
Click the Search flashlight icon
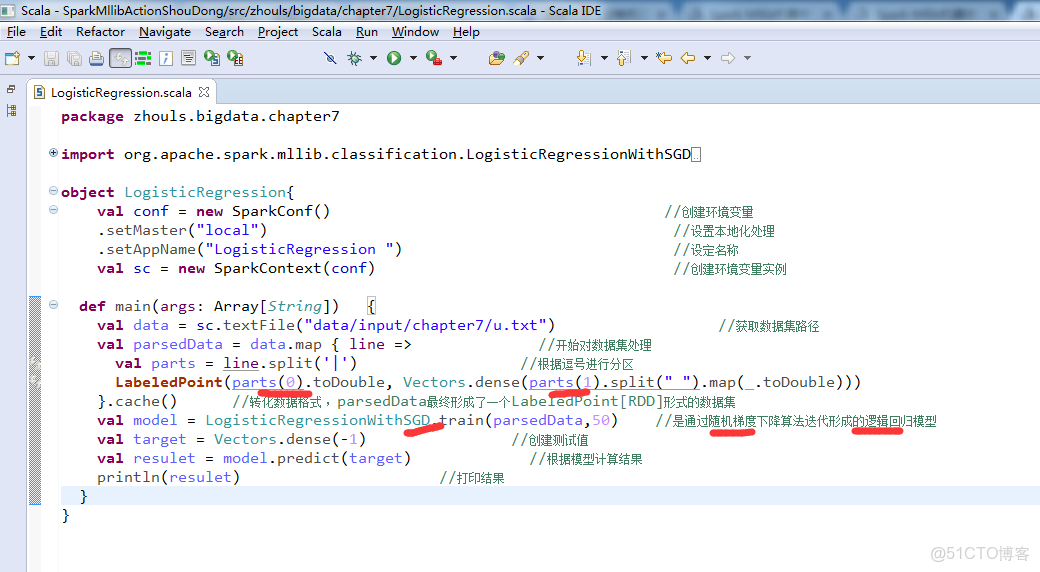tap(521, 58)
